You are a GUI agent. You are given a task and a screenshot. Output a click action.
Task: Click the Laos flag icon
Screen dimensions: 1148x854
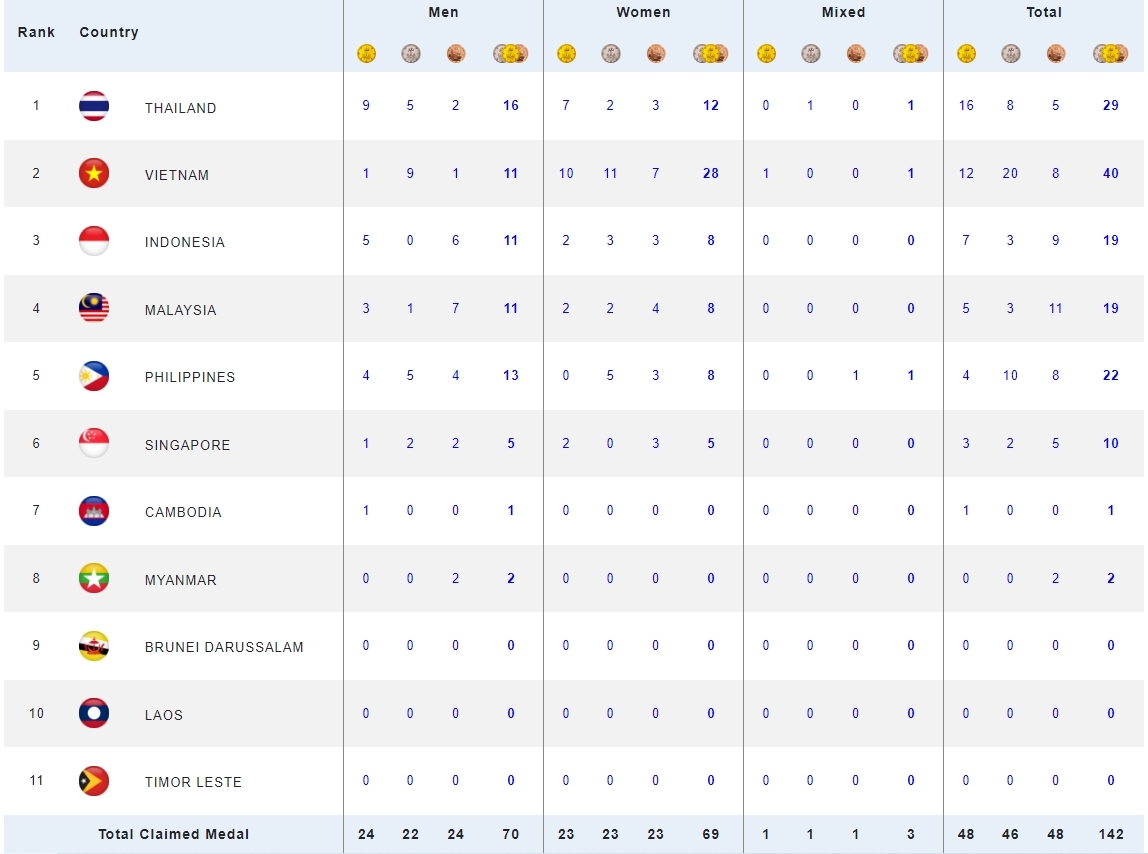point(94,713)
